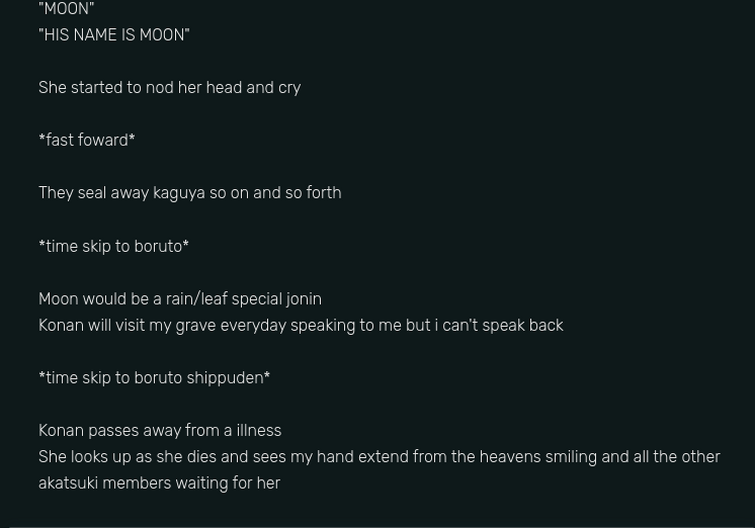Click the line "Konan passes away from a illness"
Viewport: 755px width, 528px height.
pyautogui.click(x=160, y=430)
